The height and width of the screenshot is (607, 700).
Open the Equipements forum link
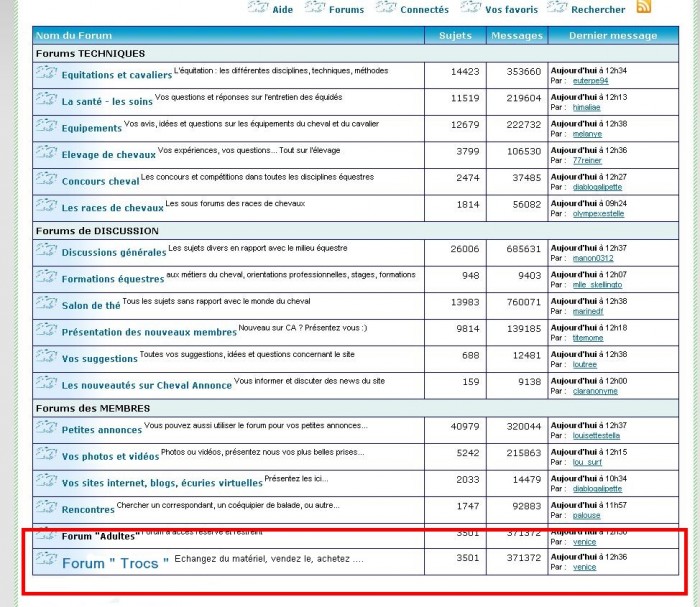92,128
